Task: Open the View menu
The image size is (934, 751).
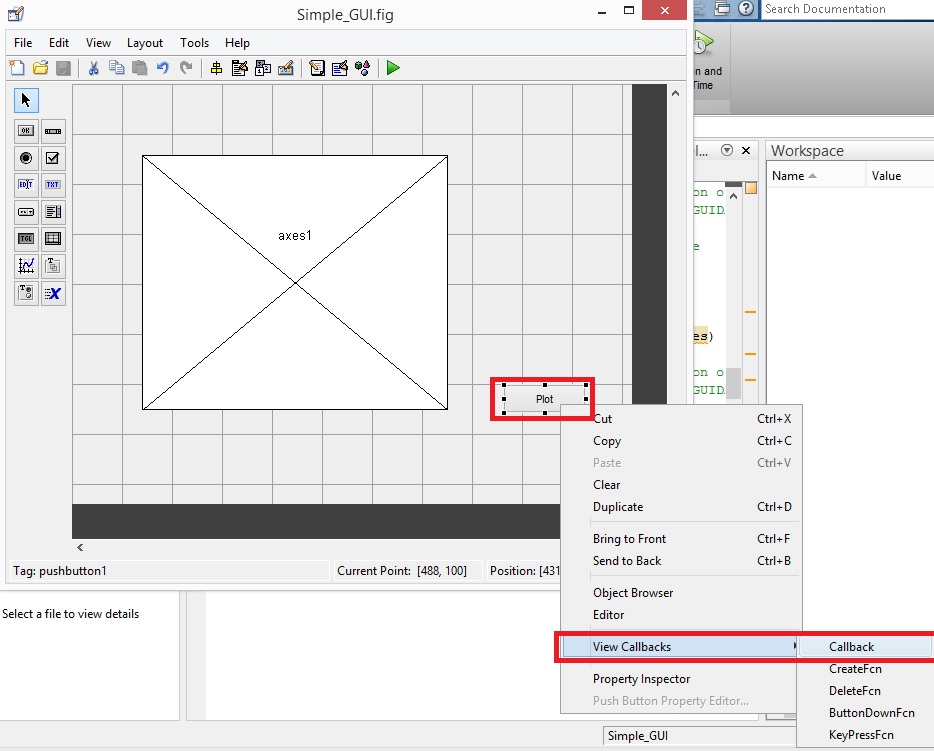Action: 98,43
